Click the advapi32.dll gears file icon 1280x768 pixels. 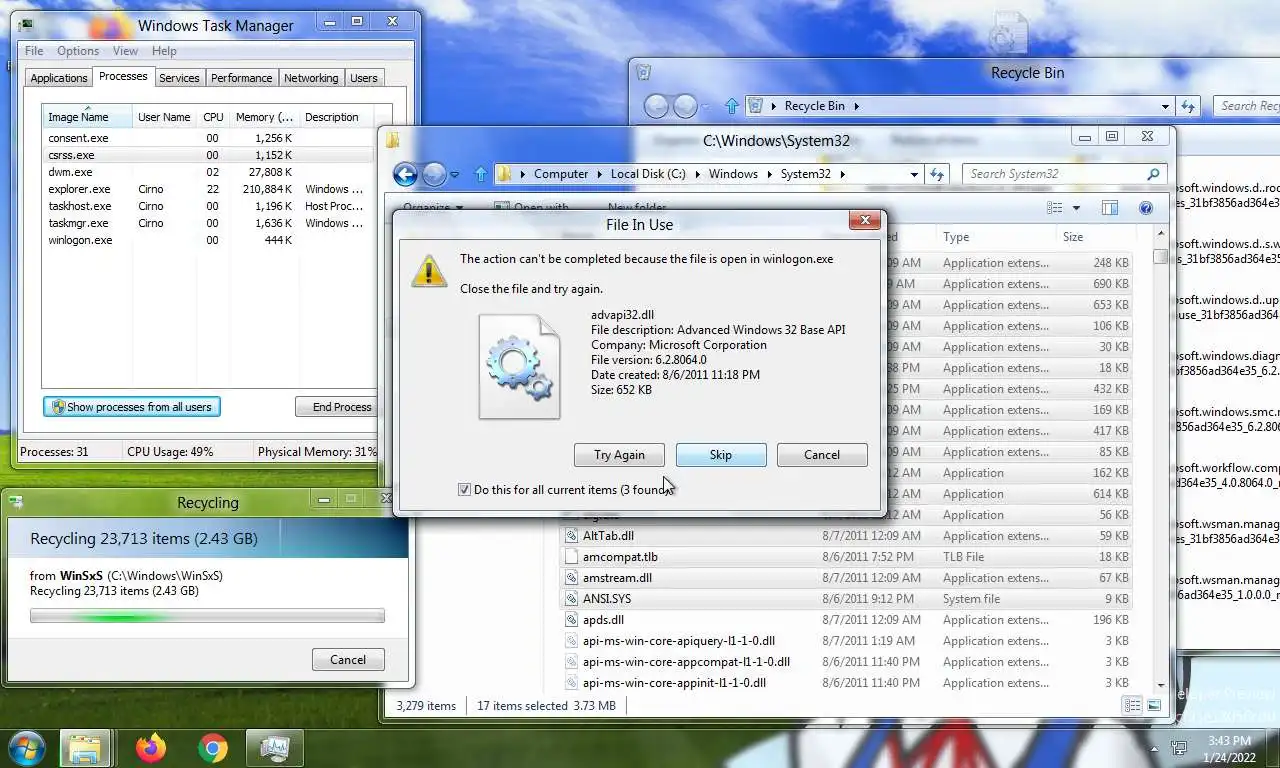(520, 367)
